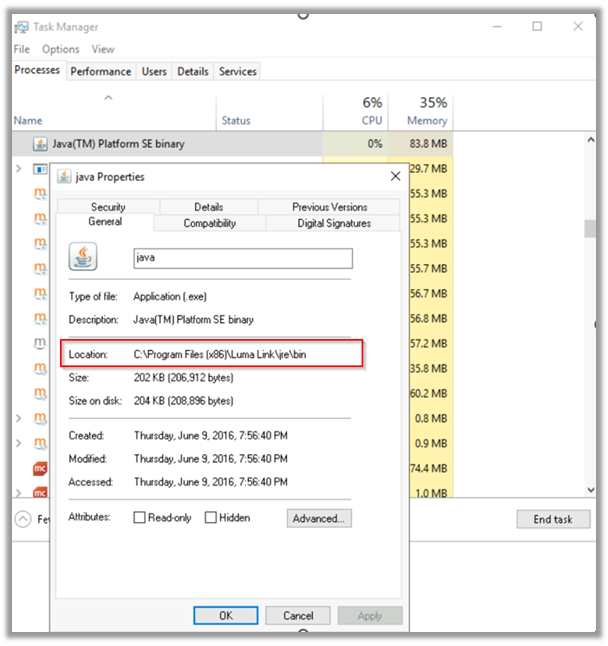Click the Cancel button

point(298,616)
